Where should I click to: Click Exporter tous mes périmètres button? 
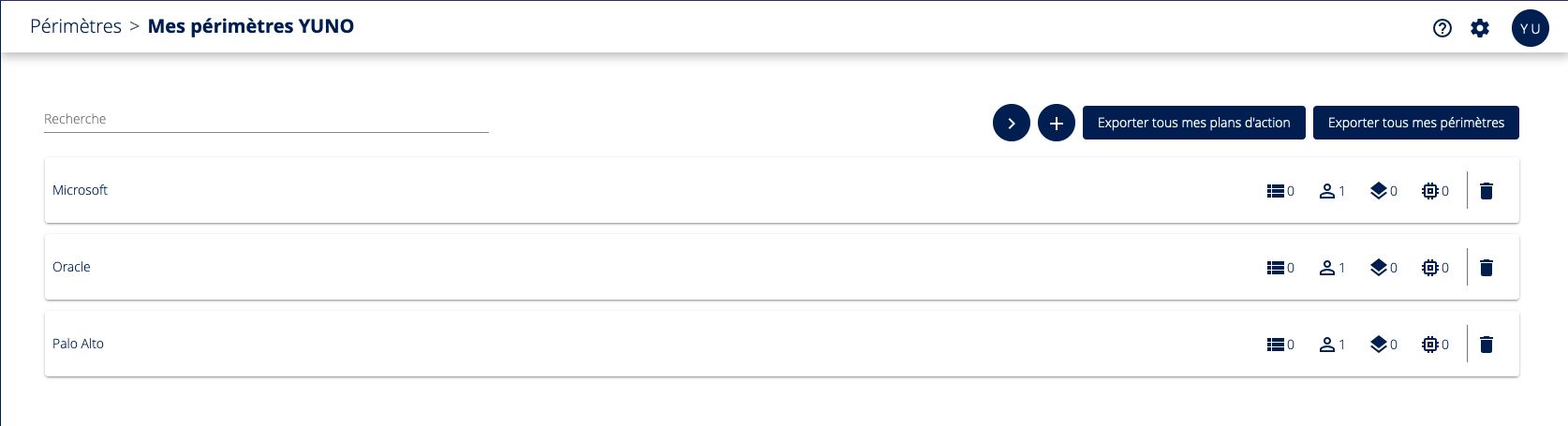(1416, 123)
